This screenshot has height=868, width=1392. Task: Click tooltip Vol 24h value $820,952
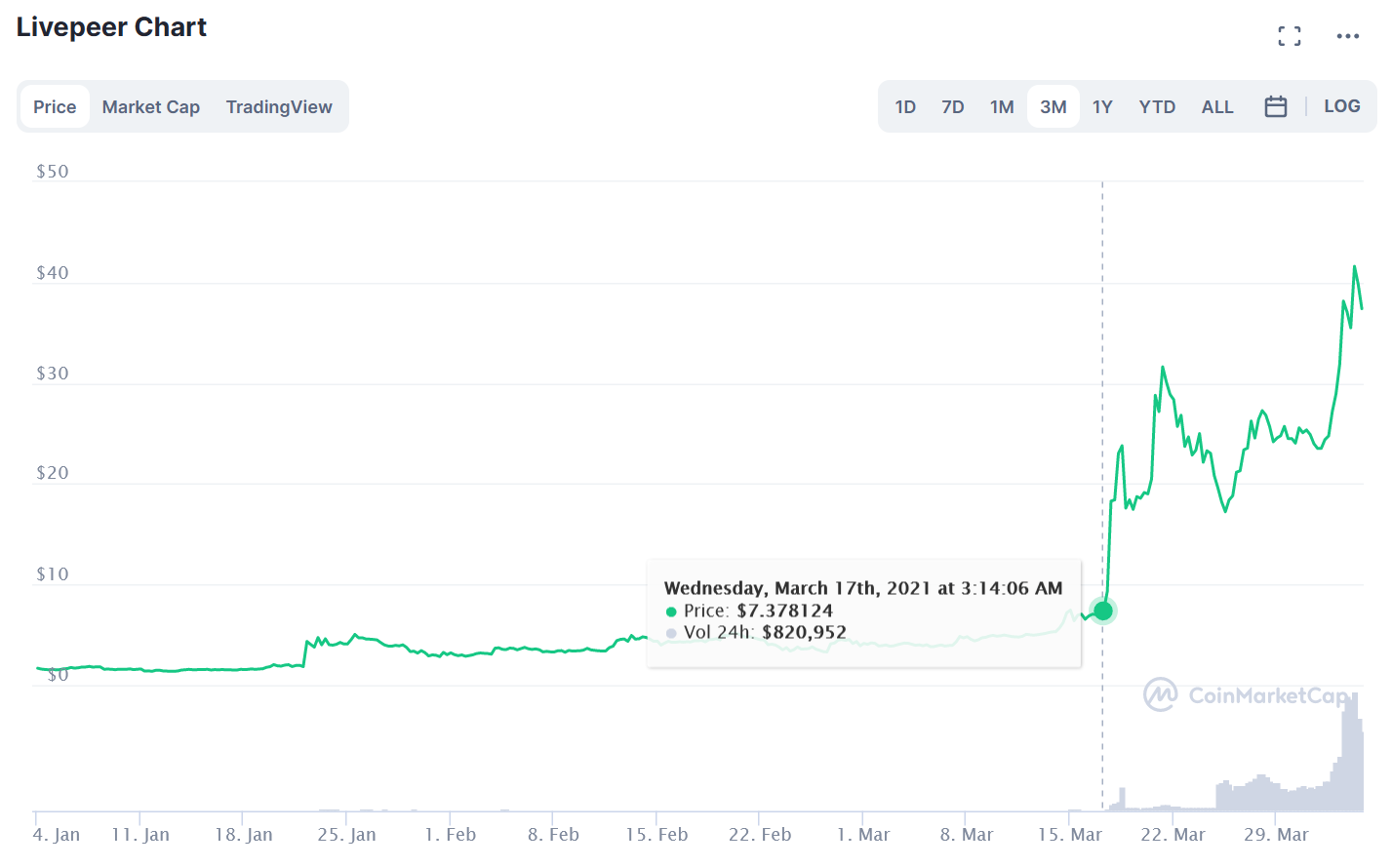click(x=804, y=632)
